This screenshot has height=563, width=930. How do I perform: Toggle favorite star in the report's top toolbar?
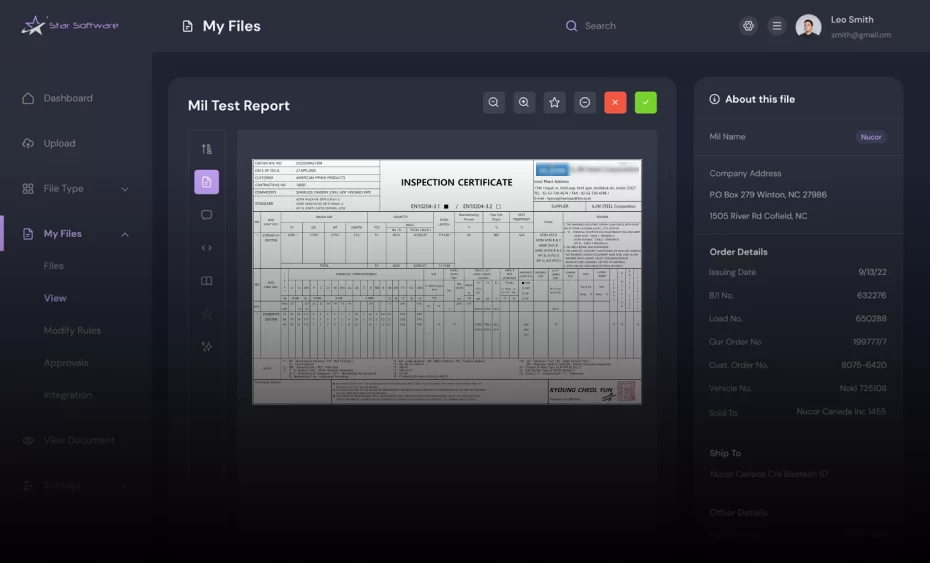[x=554, y=102]
